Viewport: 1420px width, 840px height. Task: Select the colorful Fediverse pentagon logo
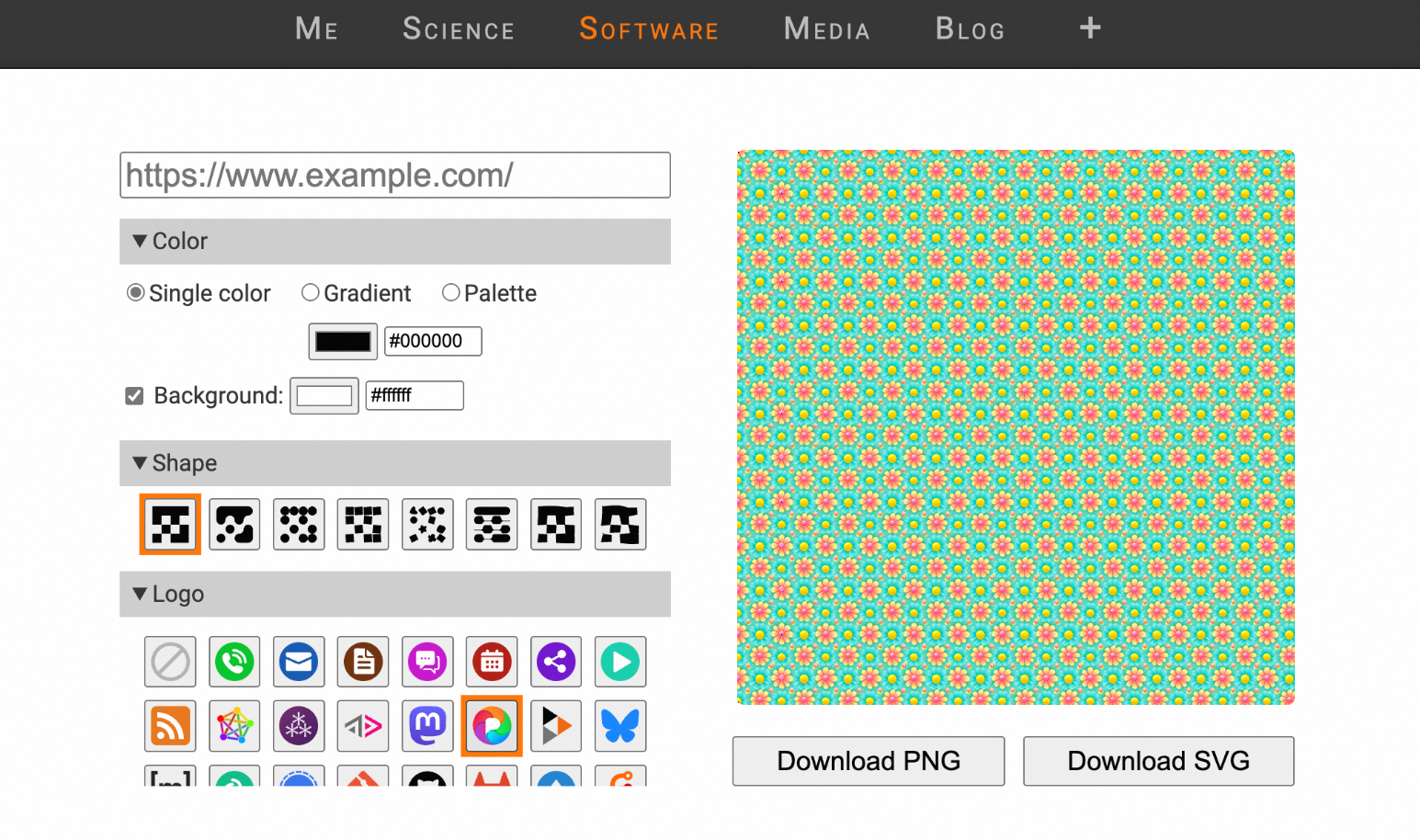(234, 726)
